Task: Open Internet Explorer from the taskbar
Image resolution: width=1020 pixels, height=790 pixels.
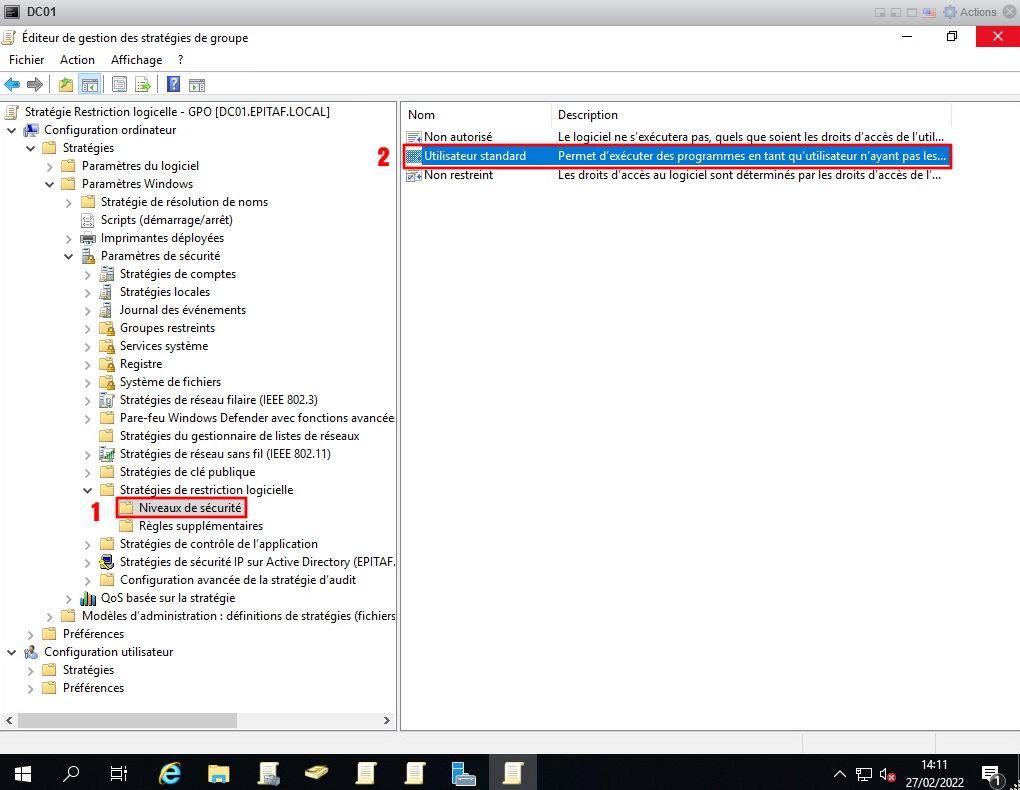Action: click(171, 773)
